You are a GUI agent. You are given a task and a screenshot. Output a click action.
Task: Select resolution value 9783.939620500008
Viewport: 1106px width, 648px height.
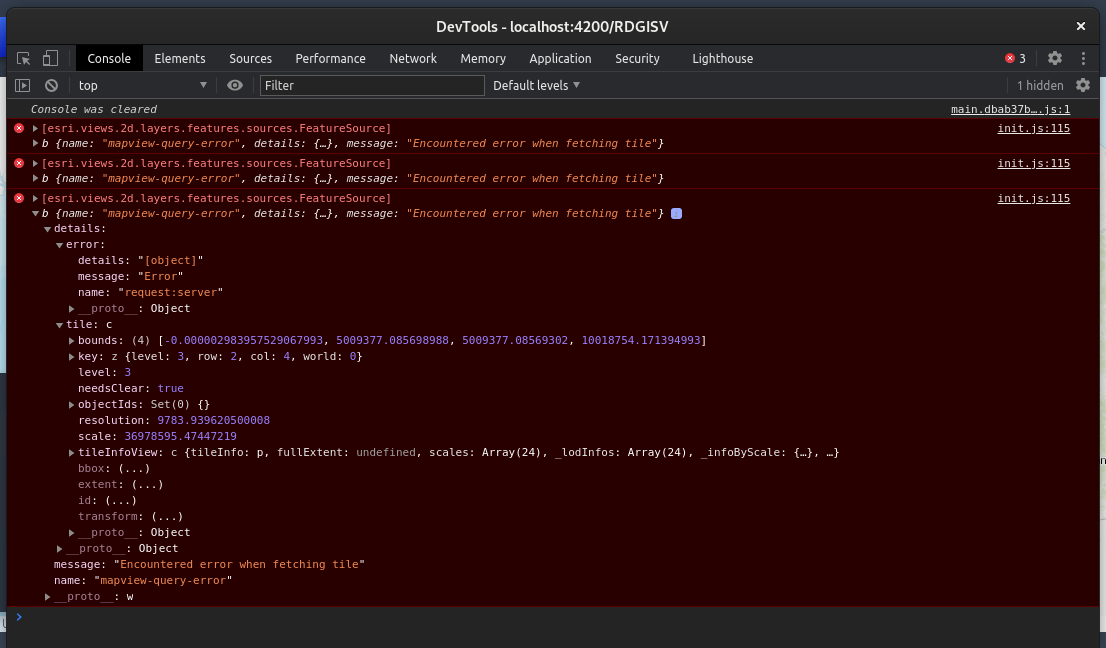pos(214,421)
